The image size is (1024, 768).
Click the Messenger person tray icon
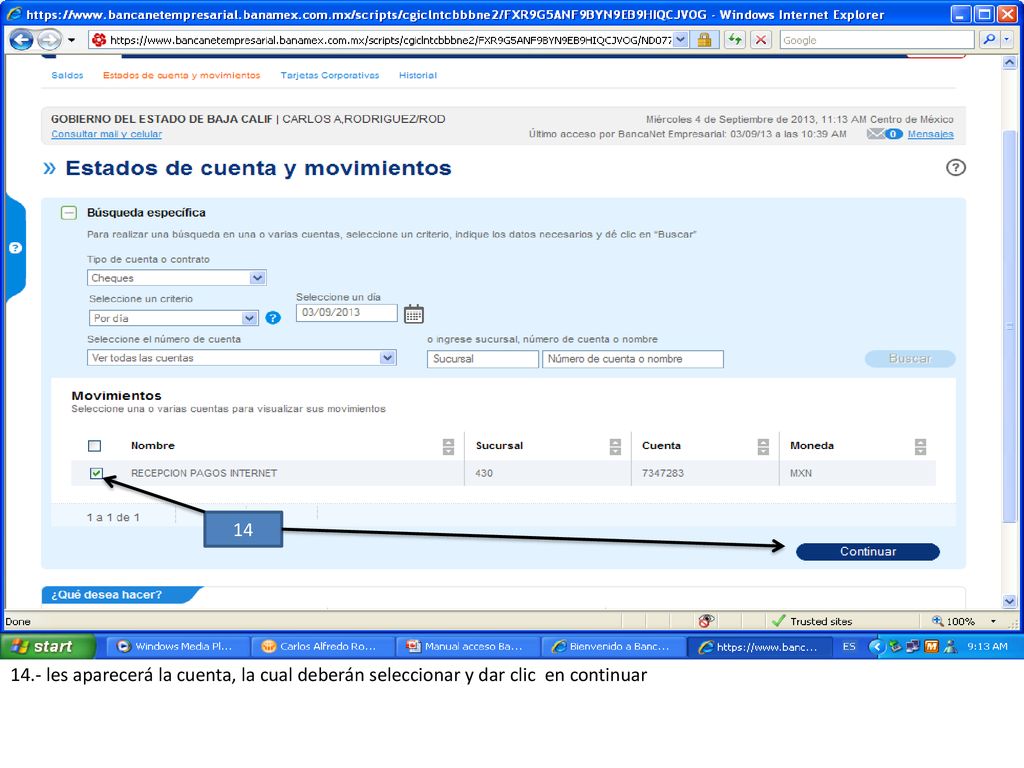pos(950,646)
